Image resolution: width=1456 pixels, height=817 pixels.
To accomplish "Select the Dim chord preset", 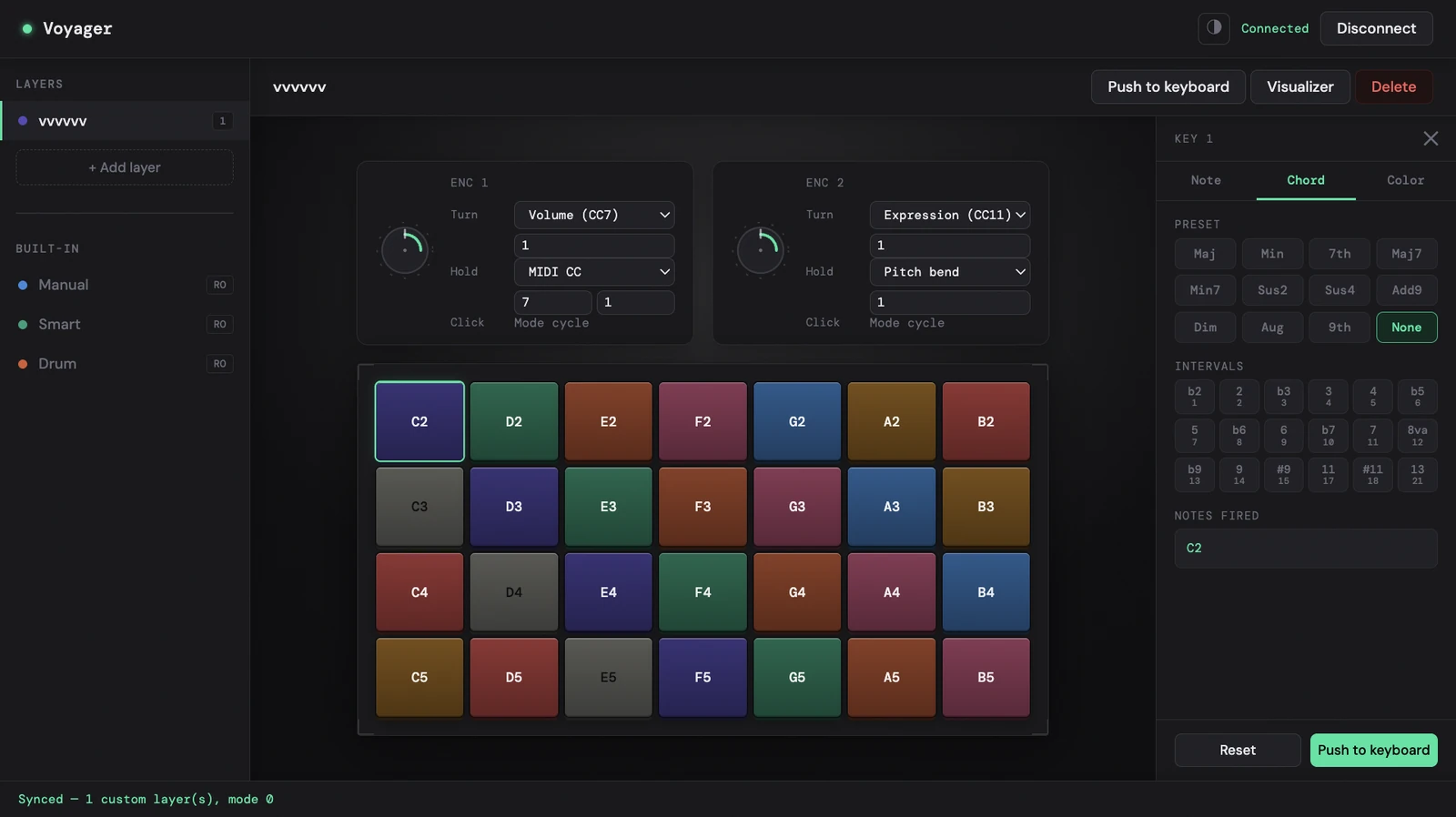I will pyautogui.click(x=1205, y=328).
